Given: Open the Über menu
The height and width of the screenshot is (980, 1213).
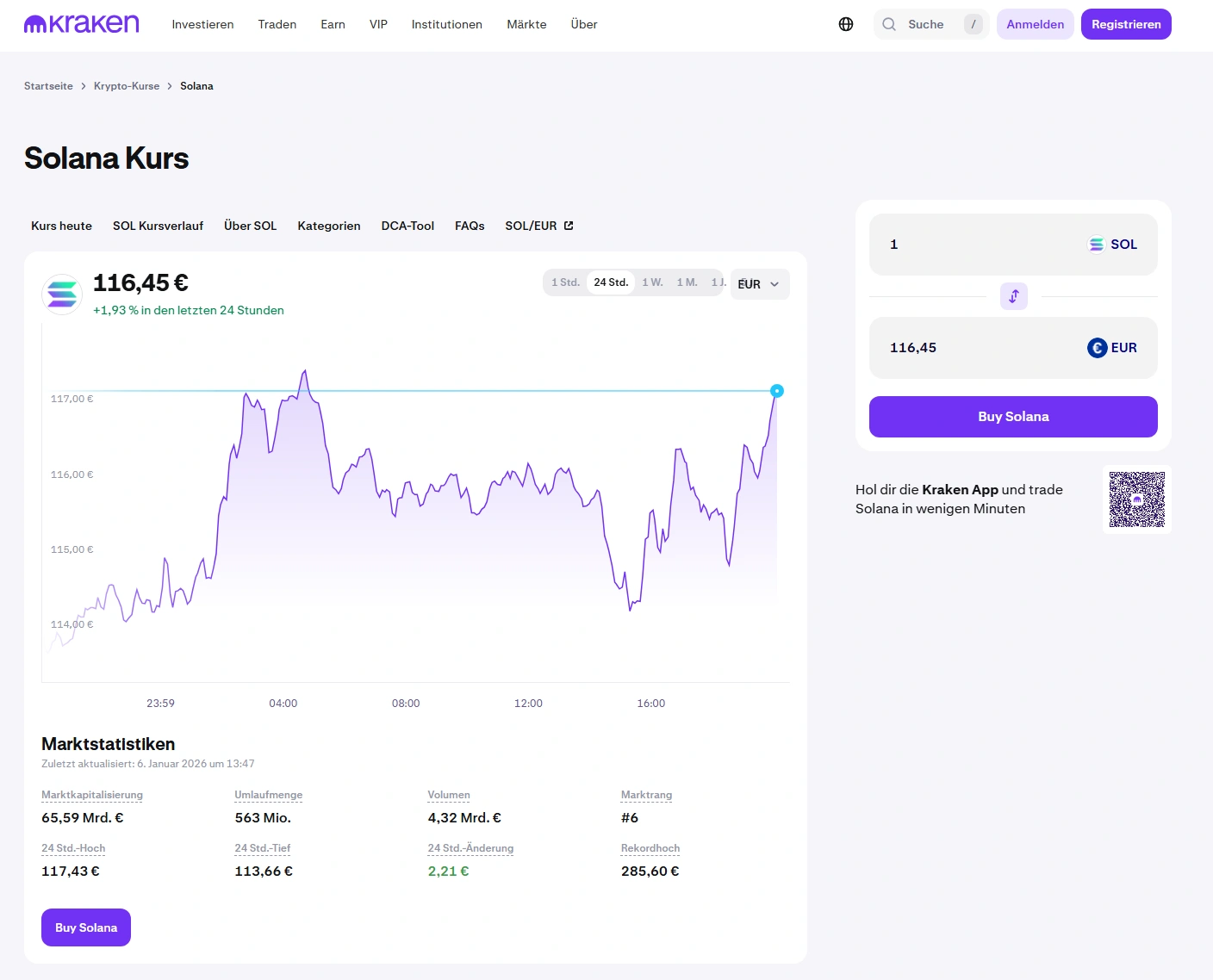Looking at the screenshot, I should coord(584,24).
